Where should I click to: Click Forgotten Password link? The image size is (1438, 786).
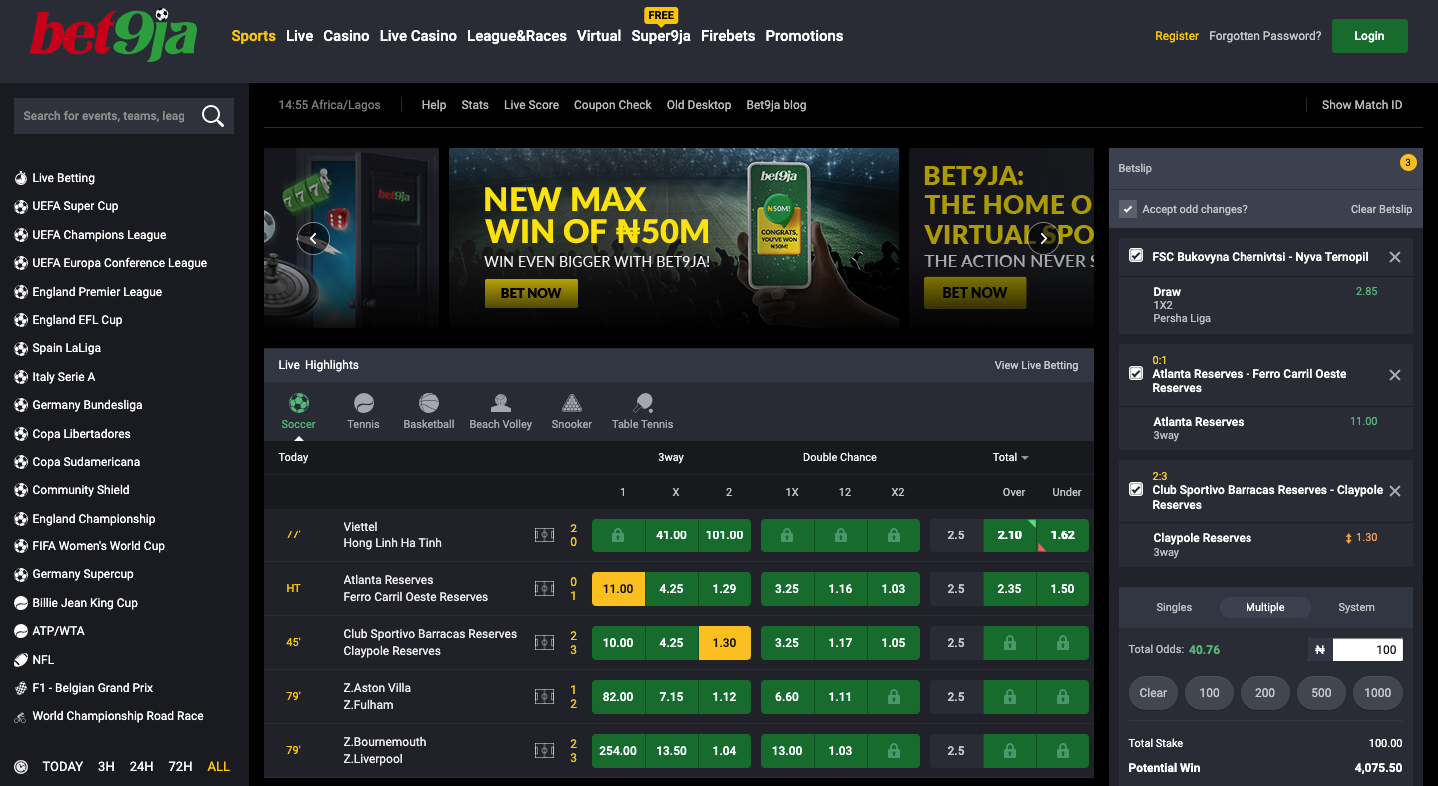pyautogui.click(x=1265, y=36)
